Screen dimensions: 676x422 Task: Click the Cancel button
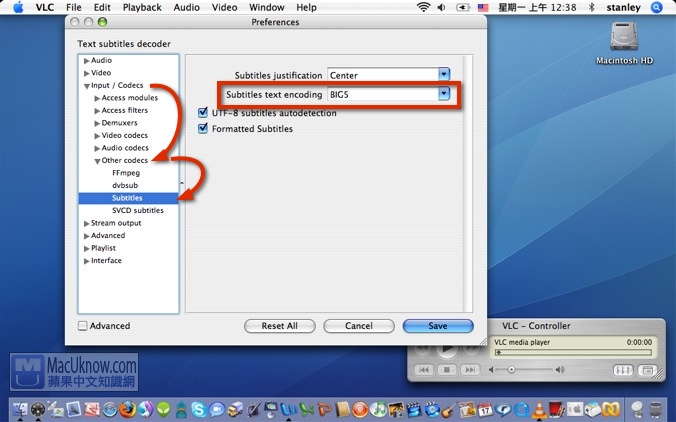pos(359,326)
